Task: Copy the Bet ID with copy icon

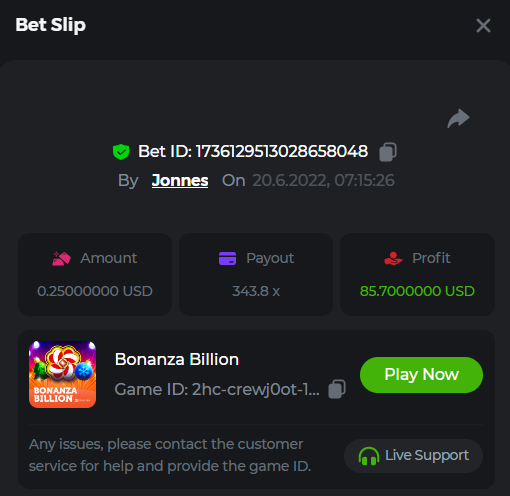Action: point(388,152)
